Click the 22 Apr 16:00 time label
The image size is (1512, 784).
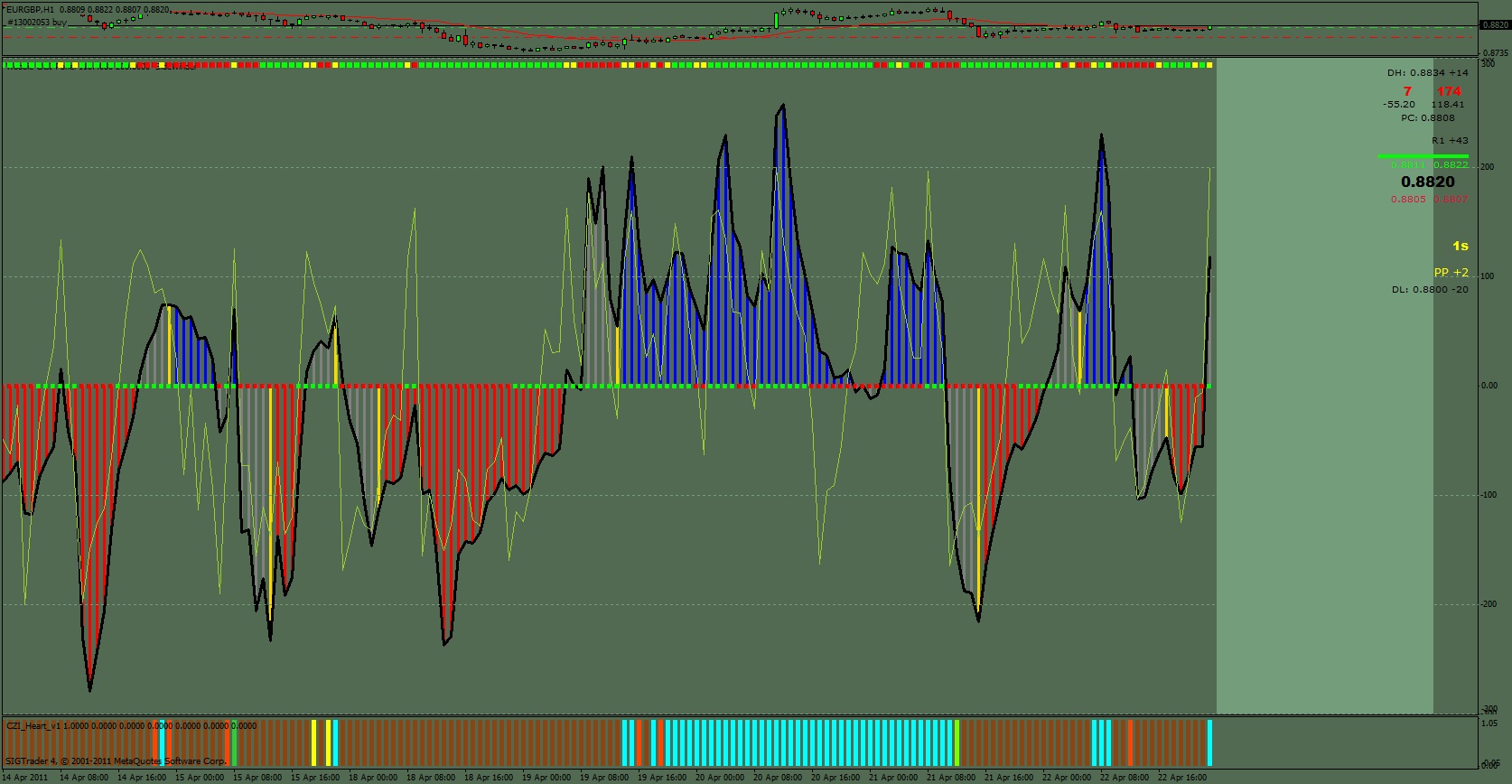[1183, 777]
